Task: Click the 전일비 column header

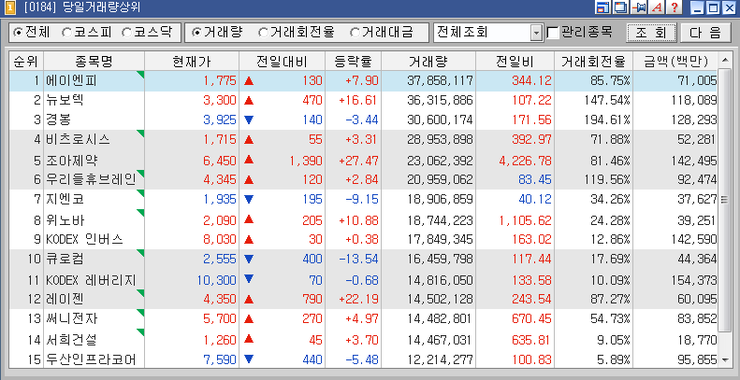Action: [515, 61]
